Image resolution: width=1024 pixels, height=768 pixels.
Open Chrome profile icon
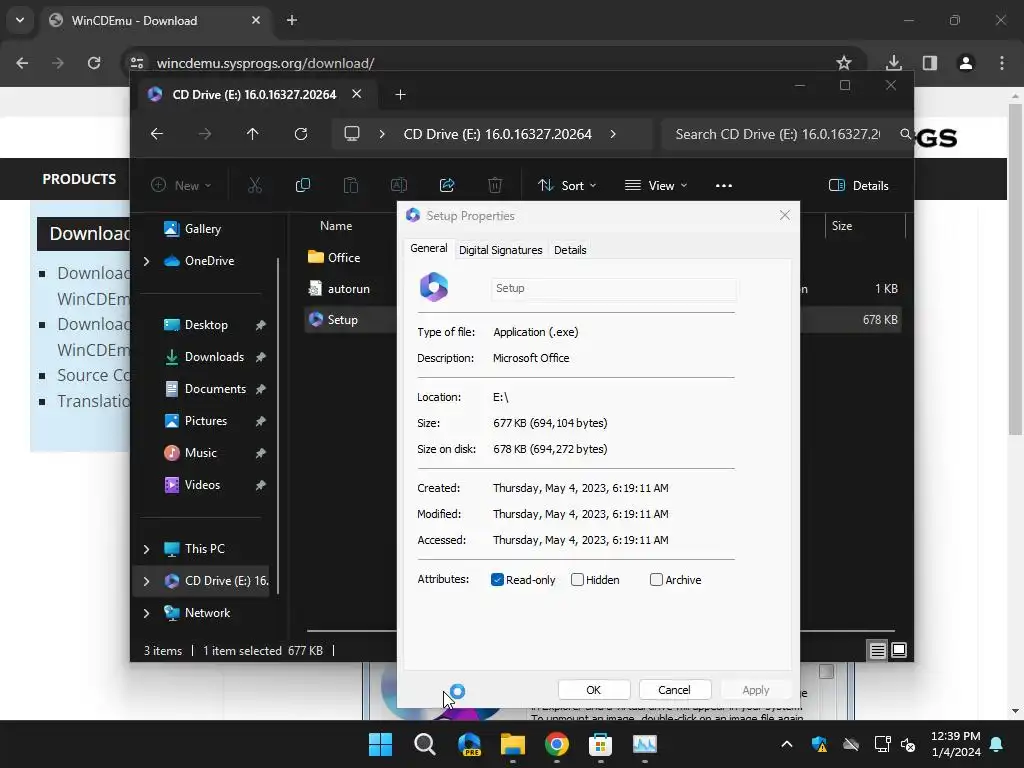966,63
